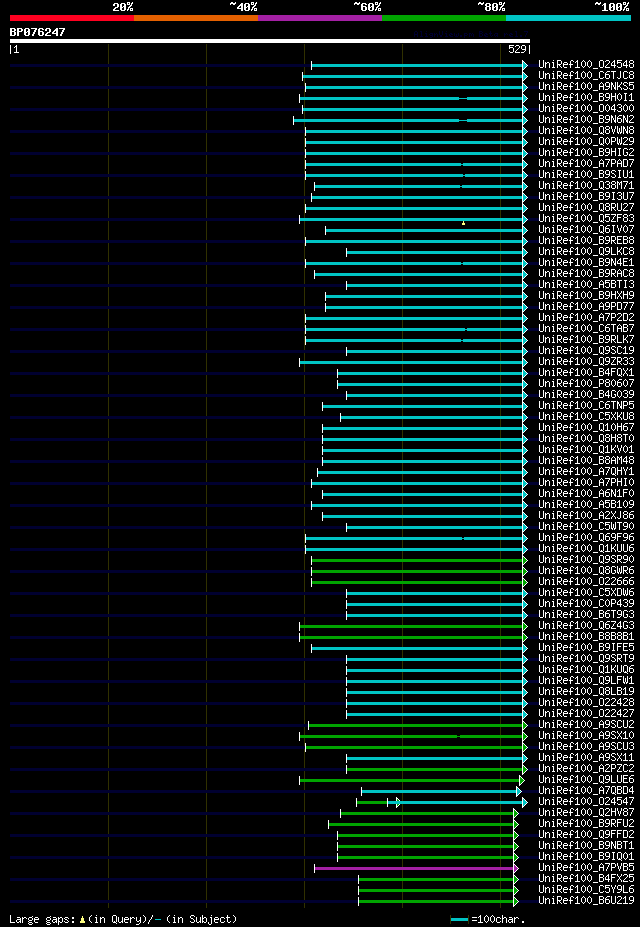The height and width of the screenshot is (927, 640).
Task: Click the green arrowhead of the Q9LUE6 alignment
Action: pyautogui.click(x=522, y=780)
